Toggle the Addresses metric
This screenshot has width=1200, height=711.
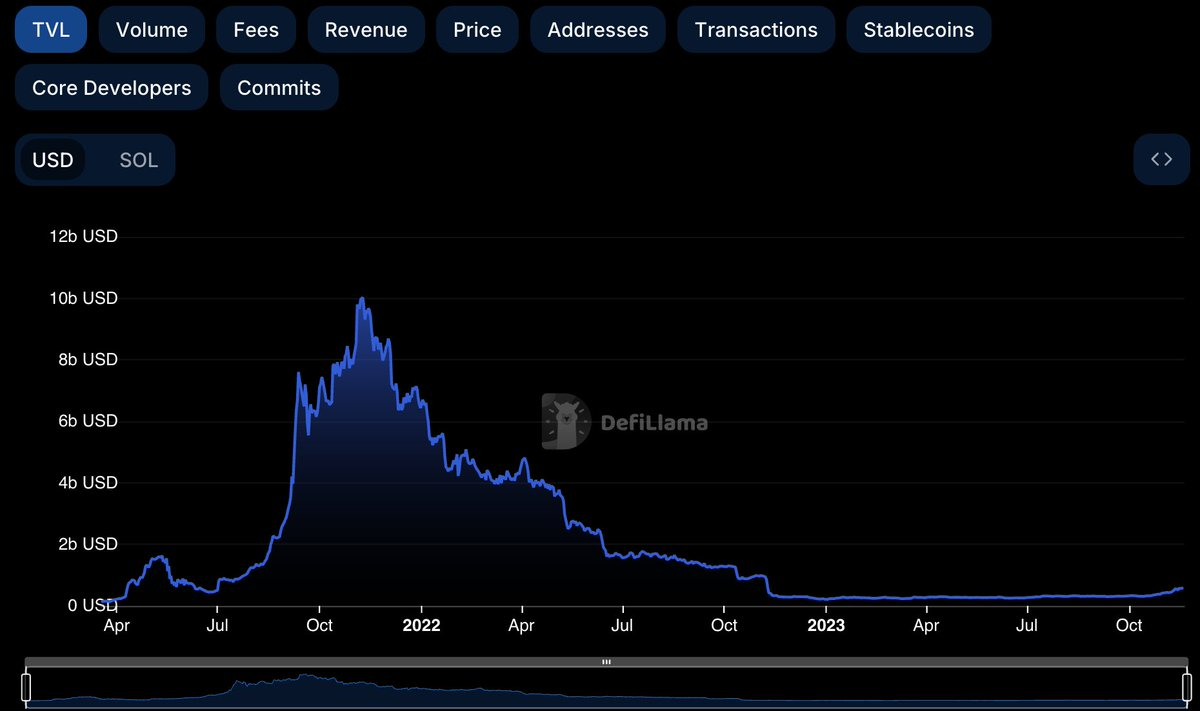coord(597,30)
